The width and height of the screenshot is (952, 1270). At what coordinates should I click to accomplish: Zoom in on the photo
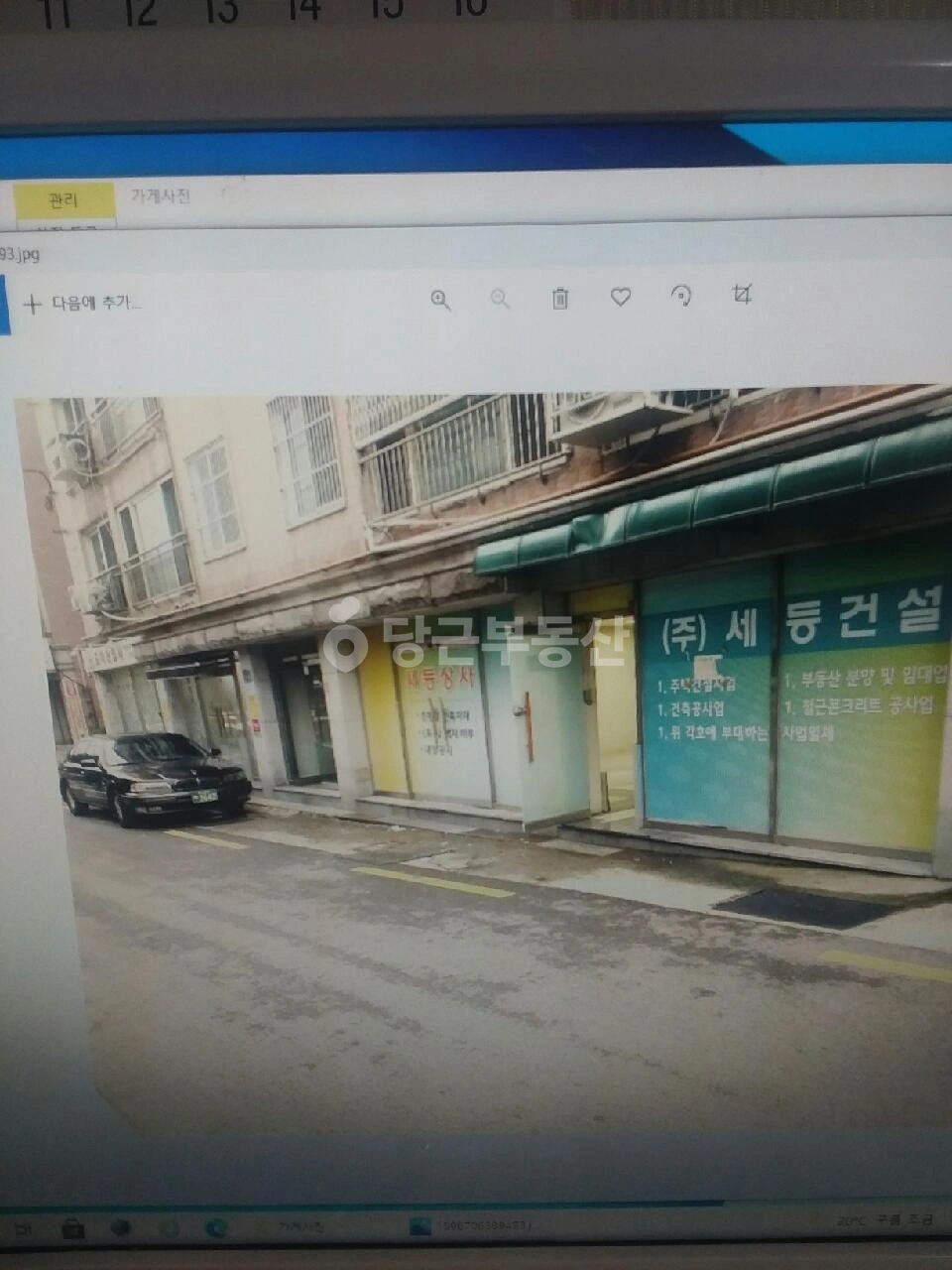pyautogui.click(x=441, y=301)
